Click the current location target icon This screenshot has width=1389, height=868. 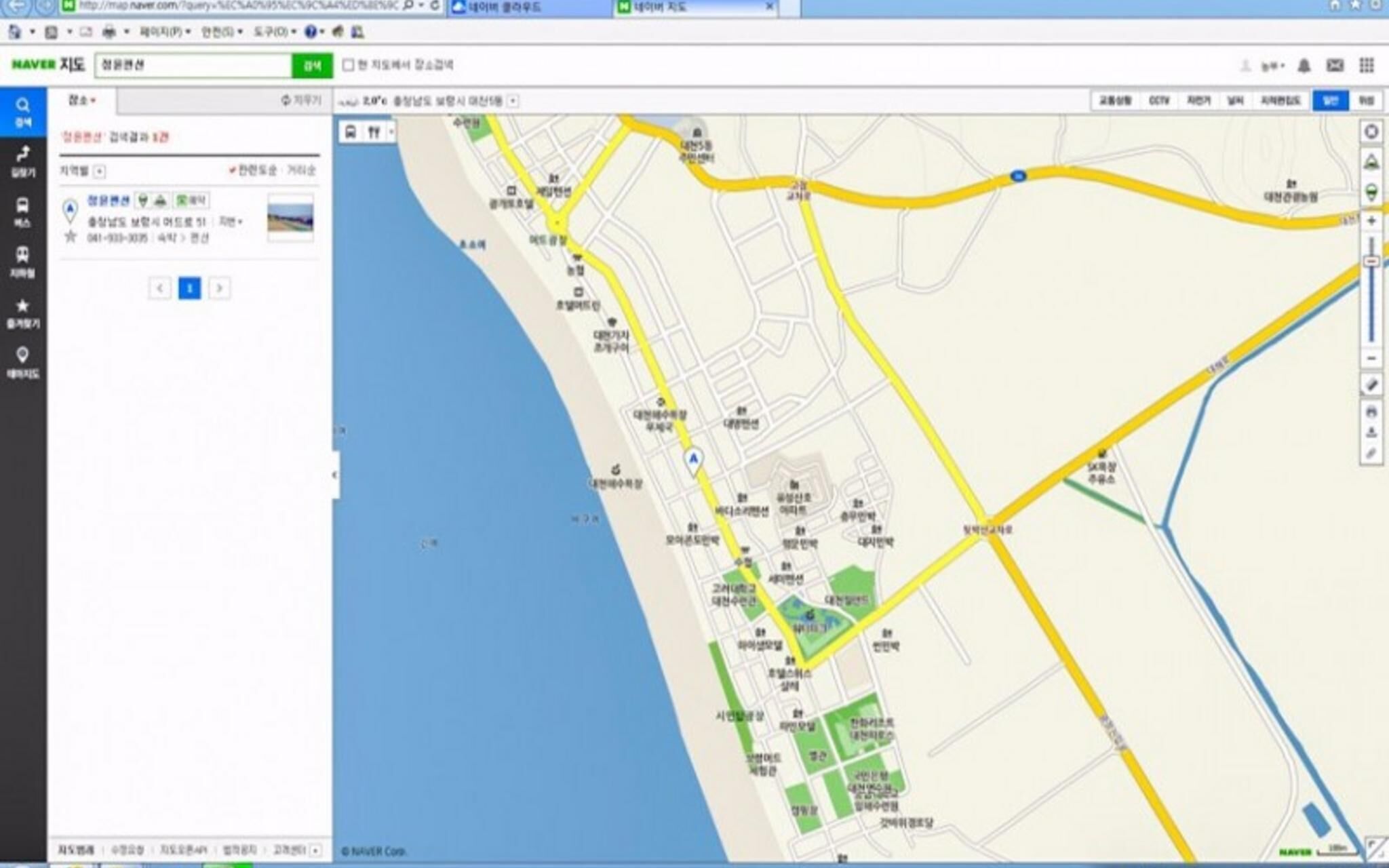1371,132
